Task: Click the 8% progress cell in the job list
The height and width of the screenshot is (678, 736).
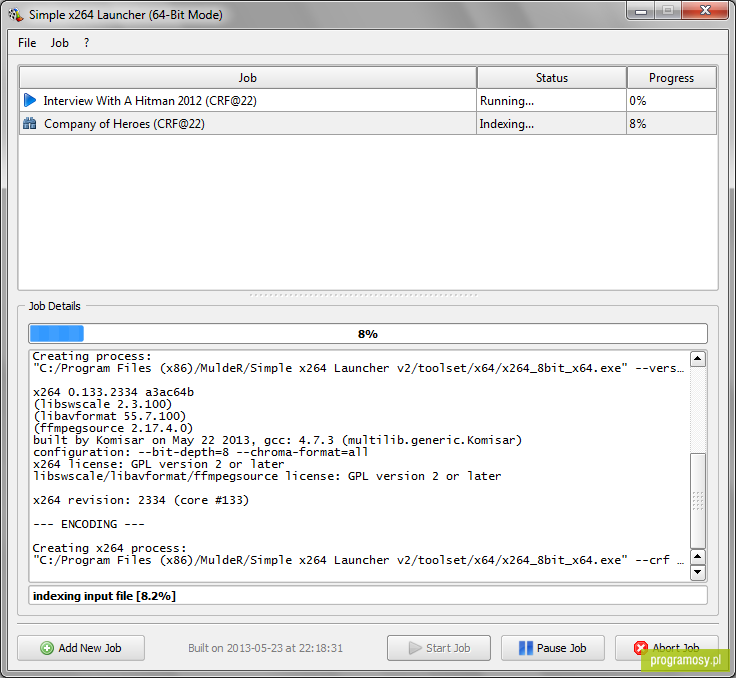Action: [671, 123]
